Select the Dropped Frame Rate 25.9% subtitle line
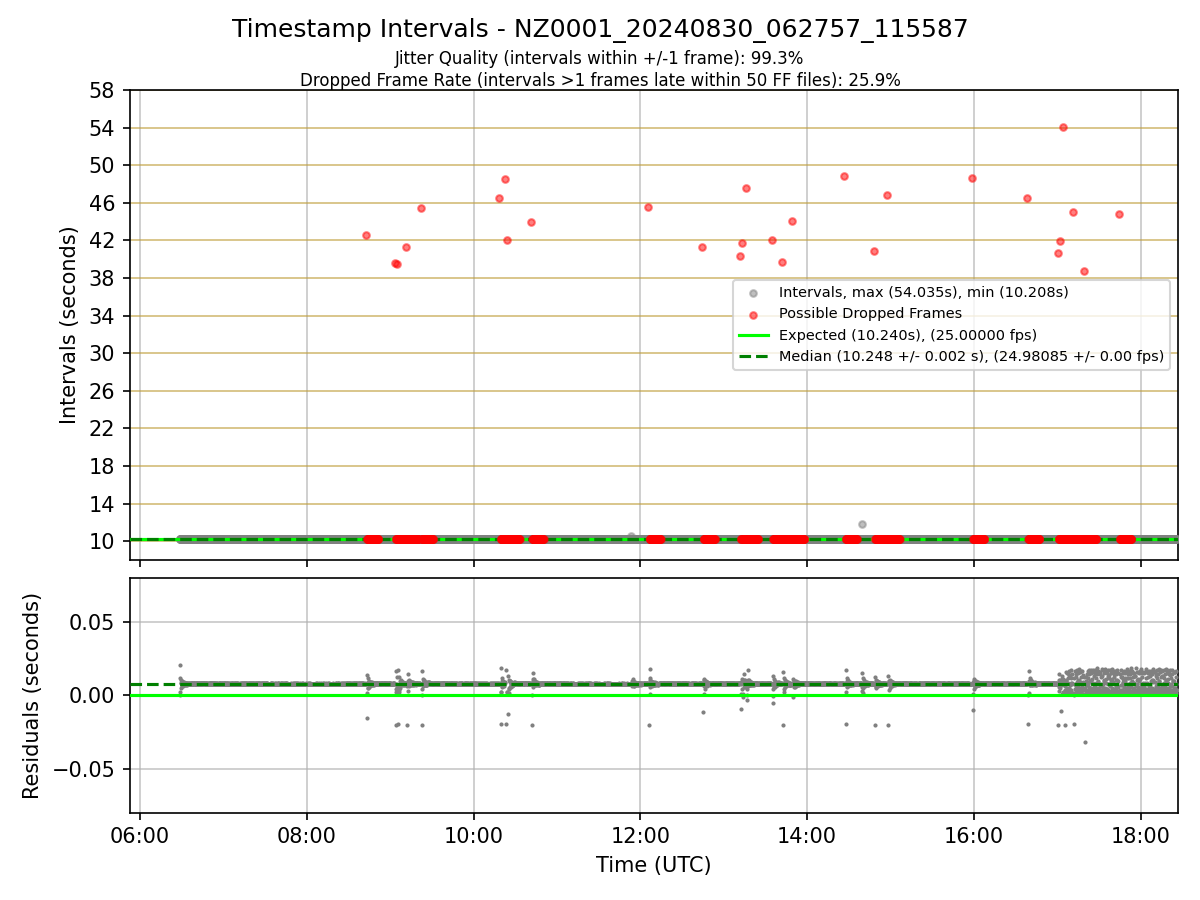The width and height of the screenshot is (1200, 900). pyautogui.click(x=600, y=80)
